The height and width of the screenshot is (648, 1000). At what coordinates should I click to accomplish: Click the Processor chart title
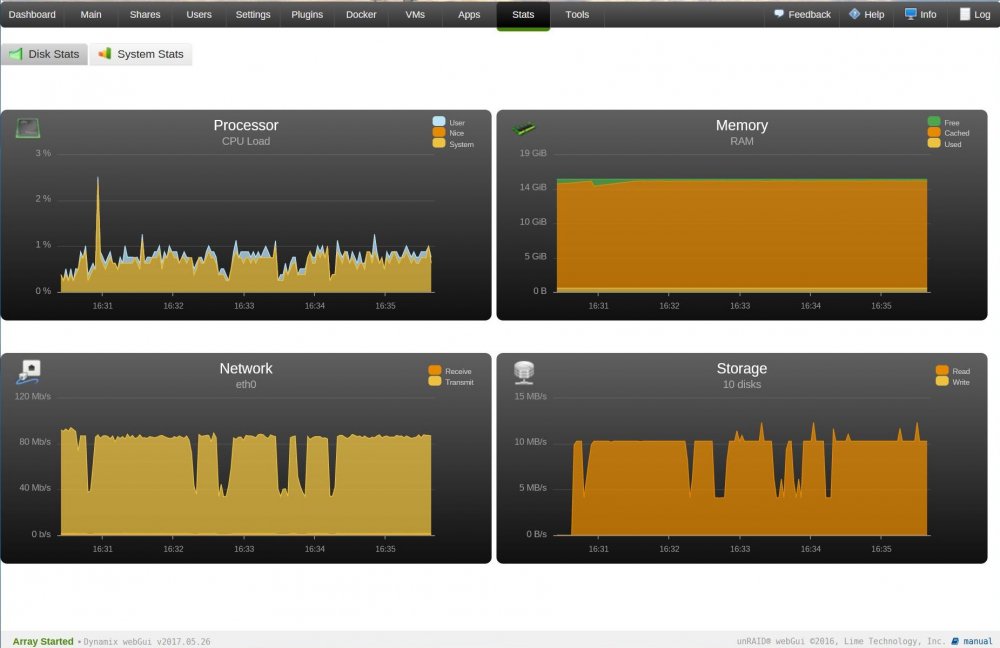246,125
